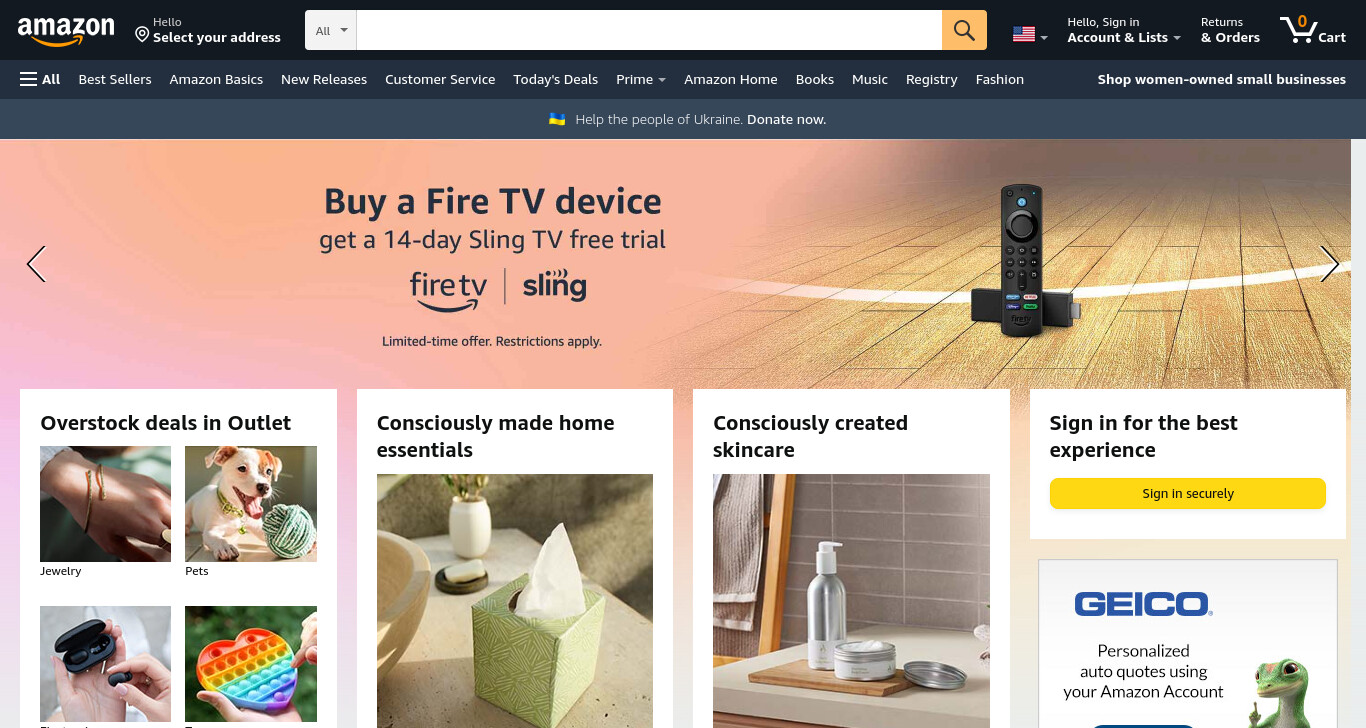Click the US flag language selector
Image resolution: width=1366 pixels, height=728 pixels.
1030,34
